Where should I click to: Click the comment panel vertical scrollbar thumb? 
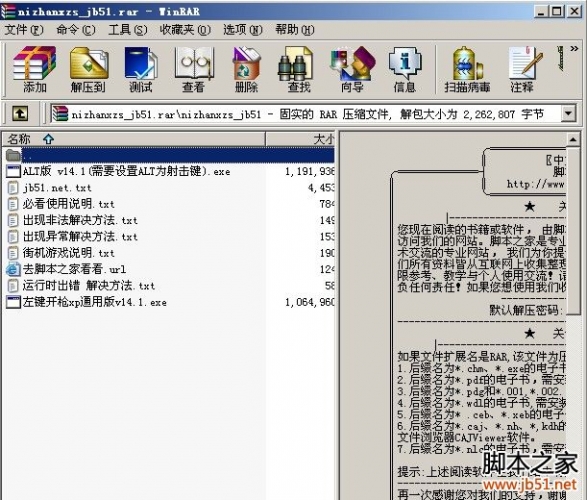(573, 231)
